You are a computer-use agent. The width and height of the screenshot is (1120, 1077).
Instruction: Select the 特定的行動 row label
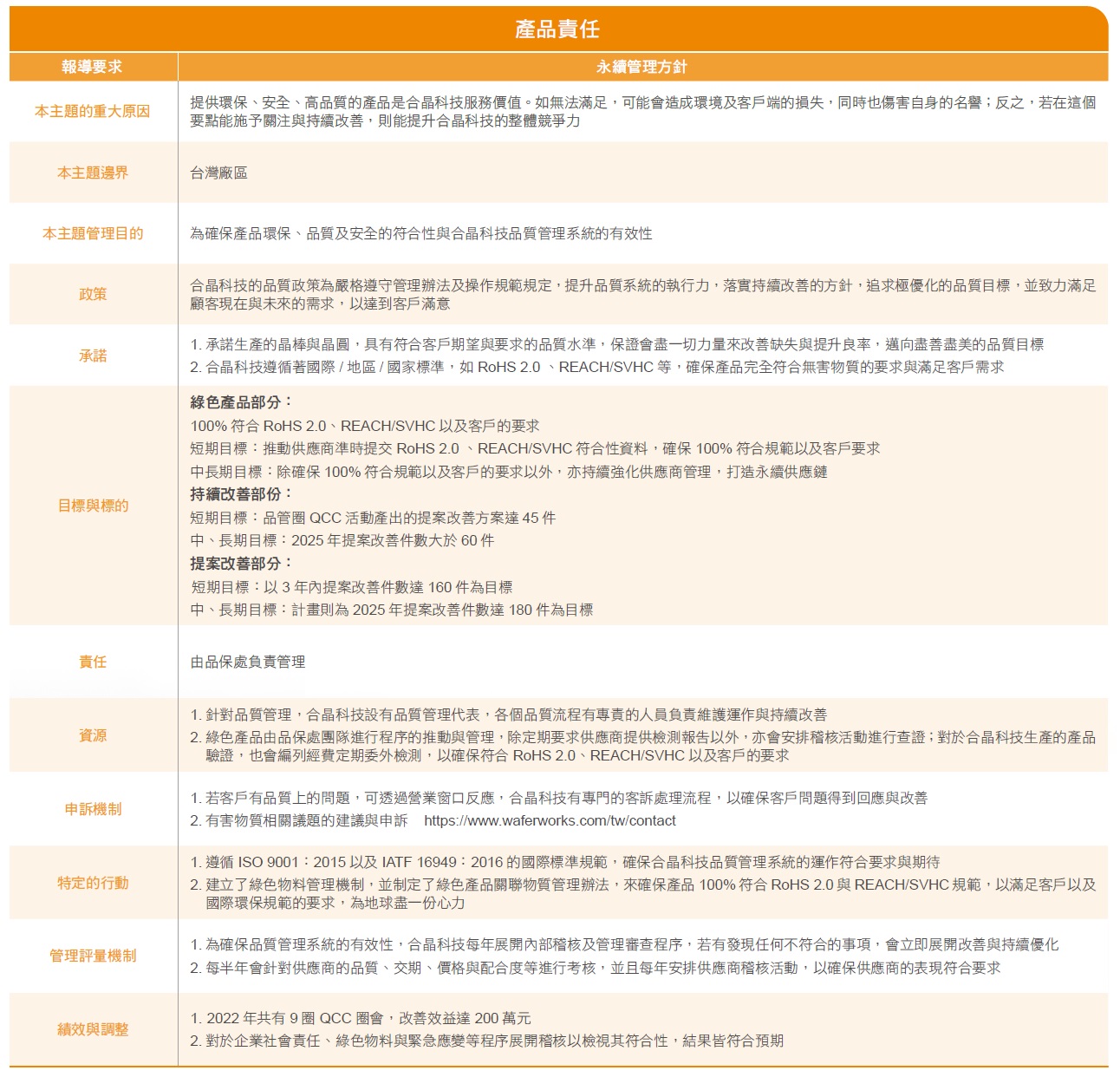click(x=93, y=883)
